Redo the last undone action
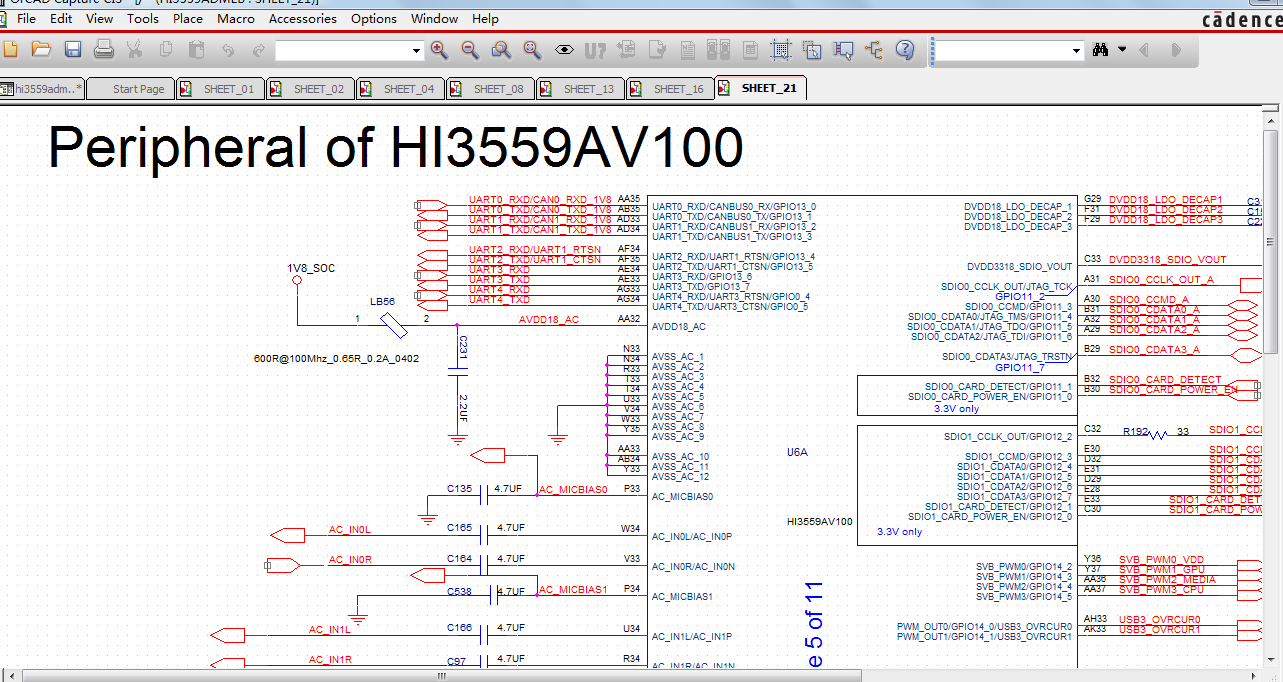1283x682 pixels. click(259, 49)
